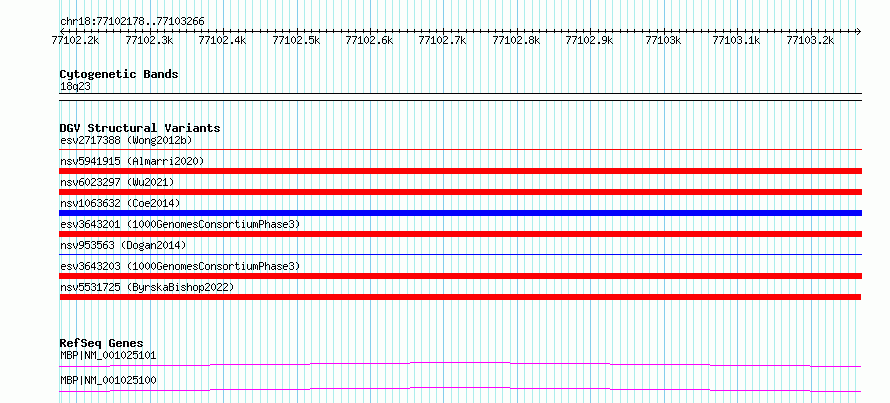Click the thick red bar under nsv5941915
Image resolution: width=890 pixels, height=403 pixels.
(x=460, y=171)
